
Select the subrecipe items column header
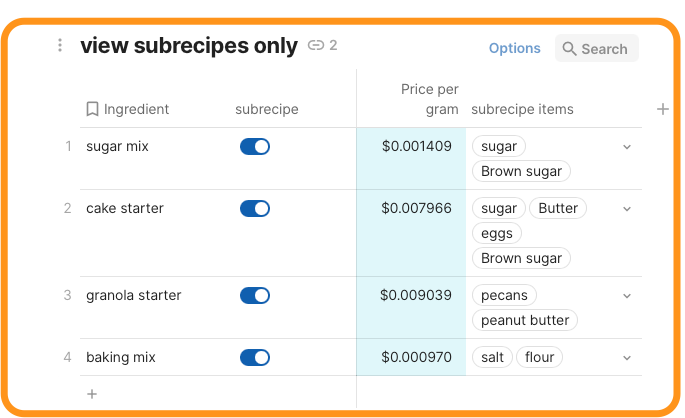click(x=522, y=109)
